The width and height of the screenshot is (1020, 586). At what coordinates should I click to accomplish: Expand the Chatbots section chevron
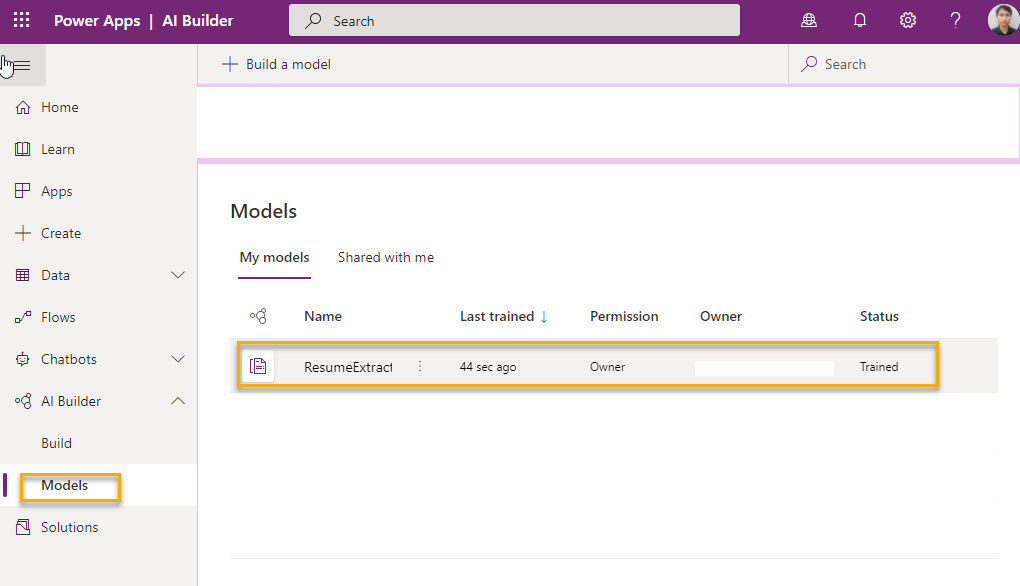click(178, 359)
